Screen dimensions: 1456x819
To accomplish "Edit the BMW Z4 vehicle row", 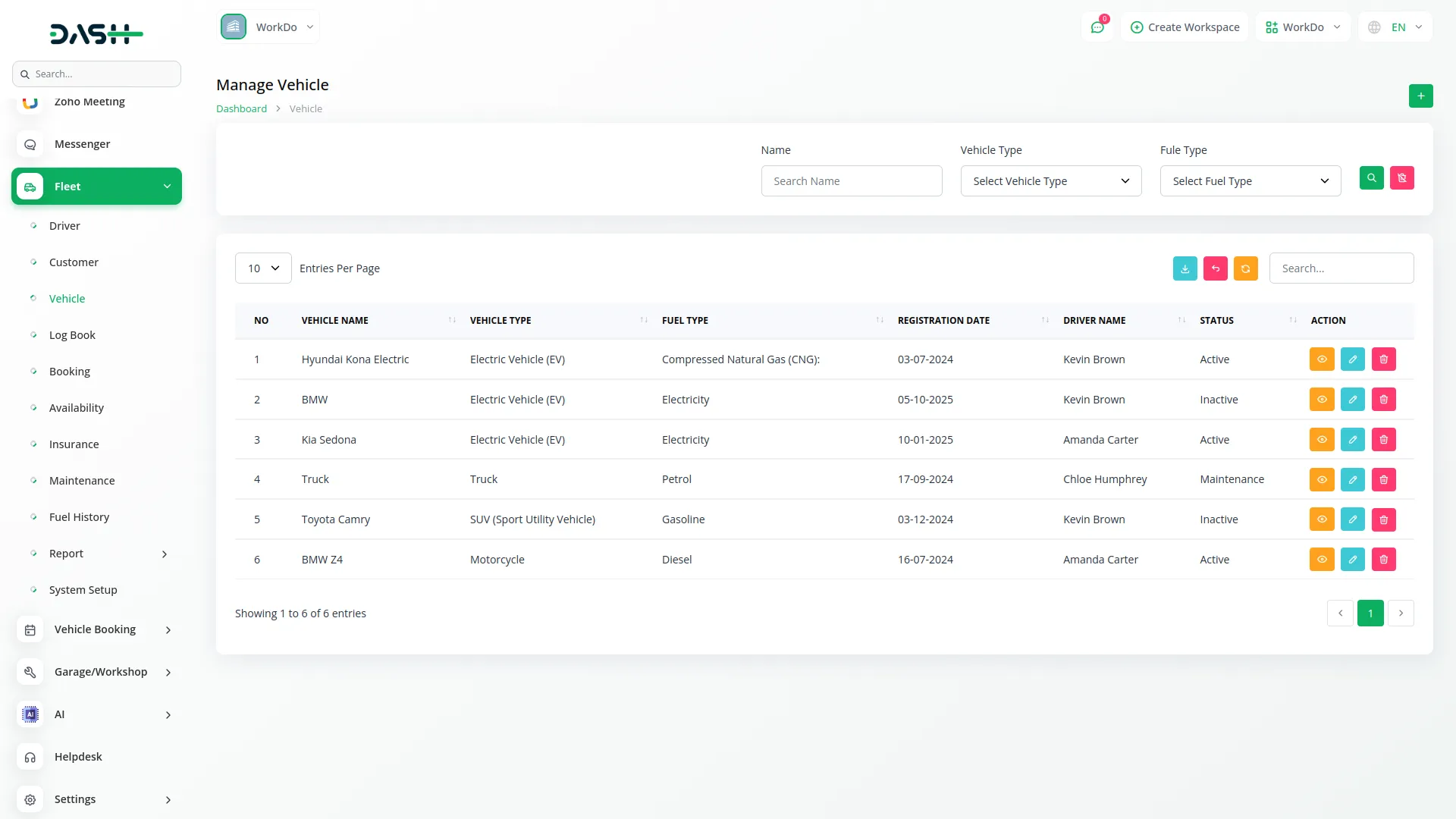I will (x=1352, y=560).
